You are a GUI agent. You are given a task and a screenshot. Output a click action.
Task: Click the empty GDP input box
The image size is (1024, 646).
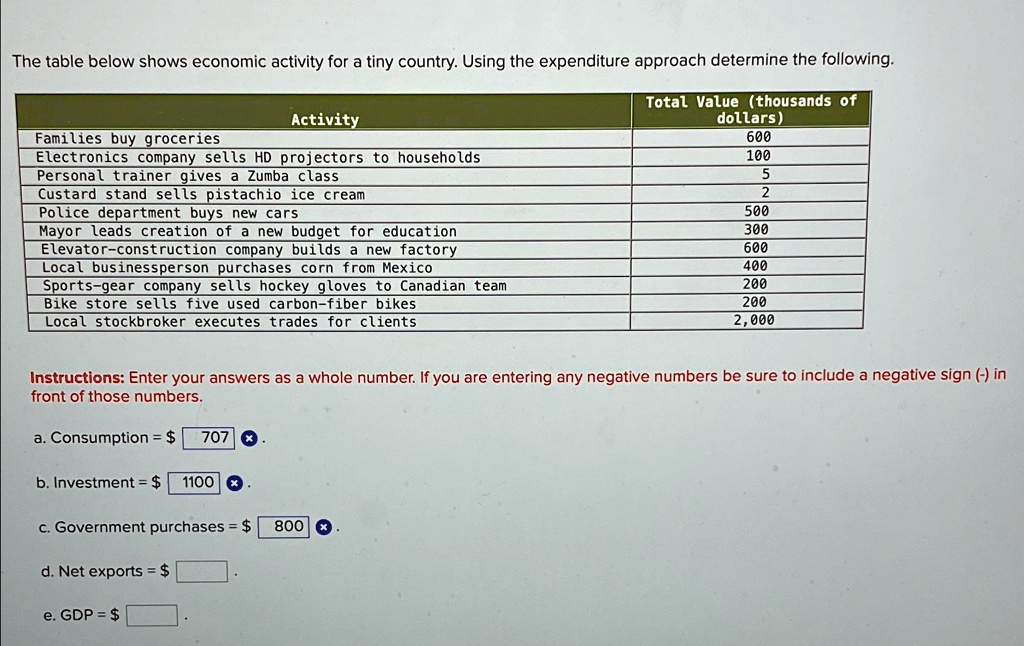[150, 614]
